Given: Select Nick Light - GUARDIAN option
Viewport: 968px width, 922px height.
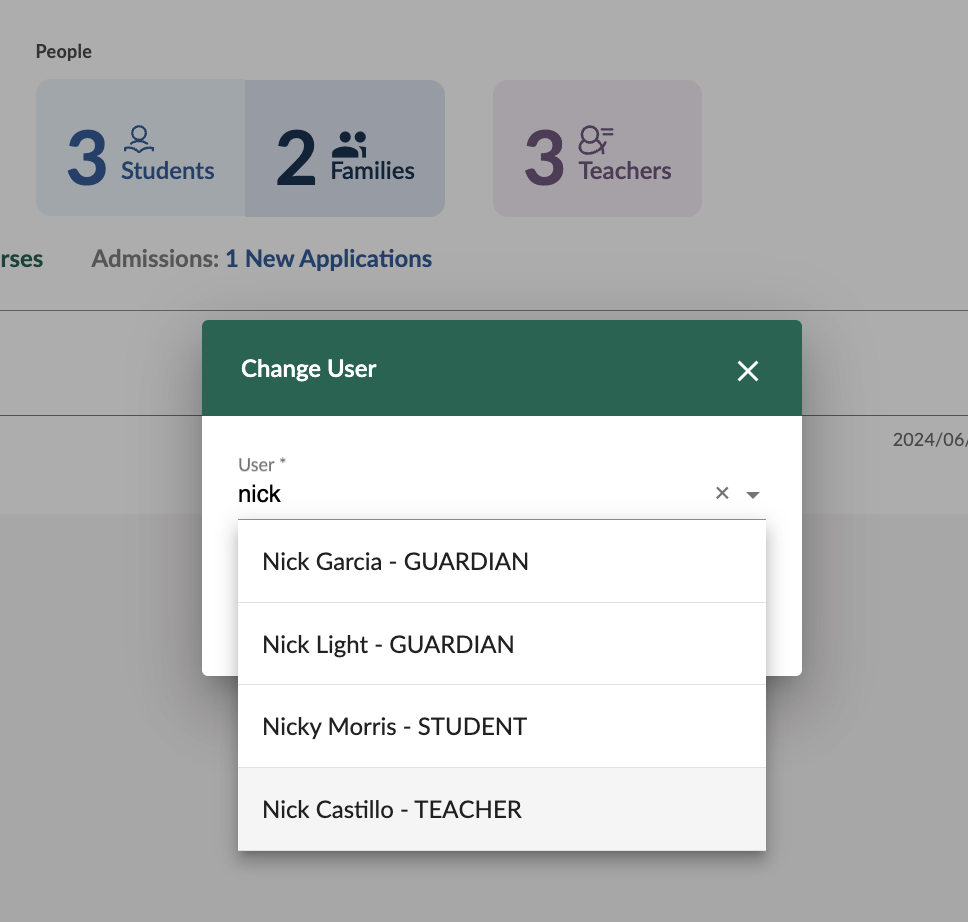Looking at the screenshot, I should click(x=502, y=644).
